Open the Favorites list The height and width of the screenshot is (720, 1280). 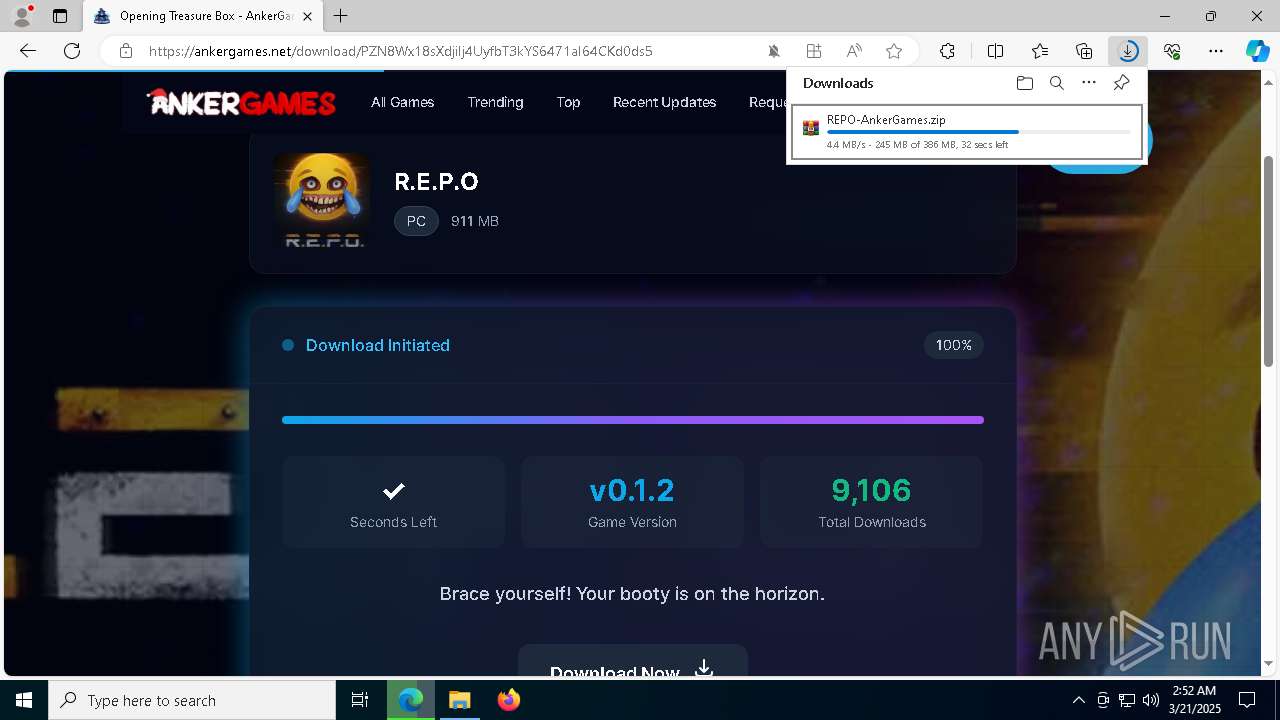[1040, 51]
